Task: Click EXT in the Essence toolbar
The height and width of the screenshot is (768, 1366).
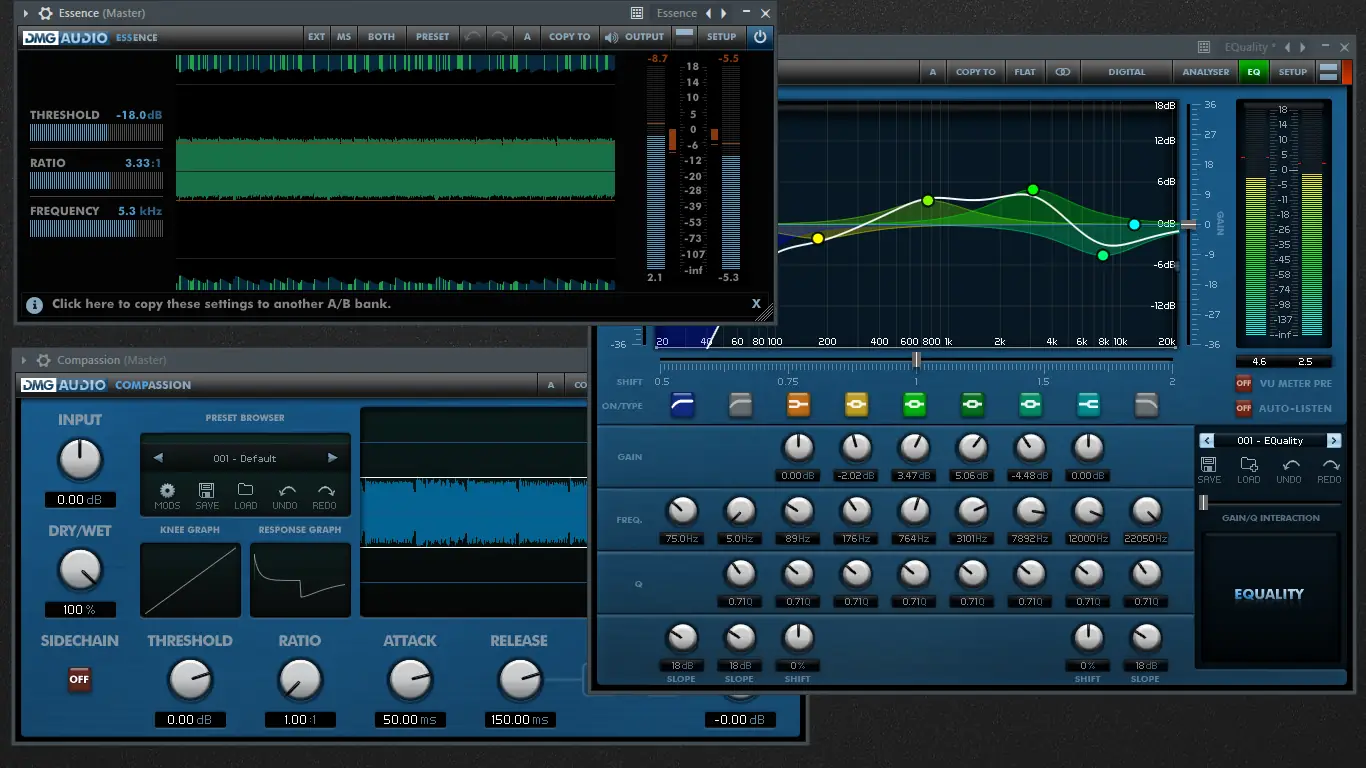Action: pos(317,37)
